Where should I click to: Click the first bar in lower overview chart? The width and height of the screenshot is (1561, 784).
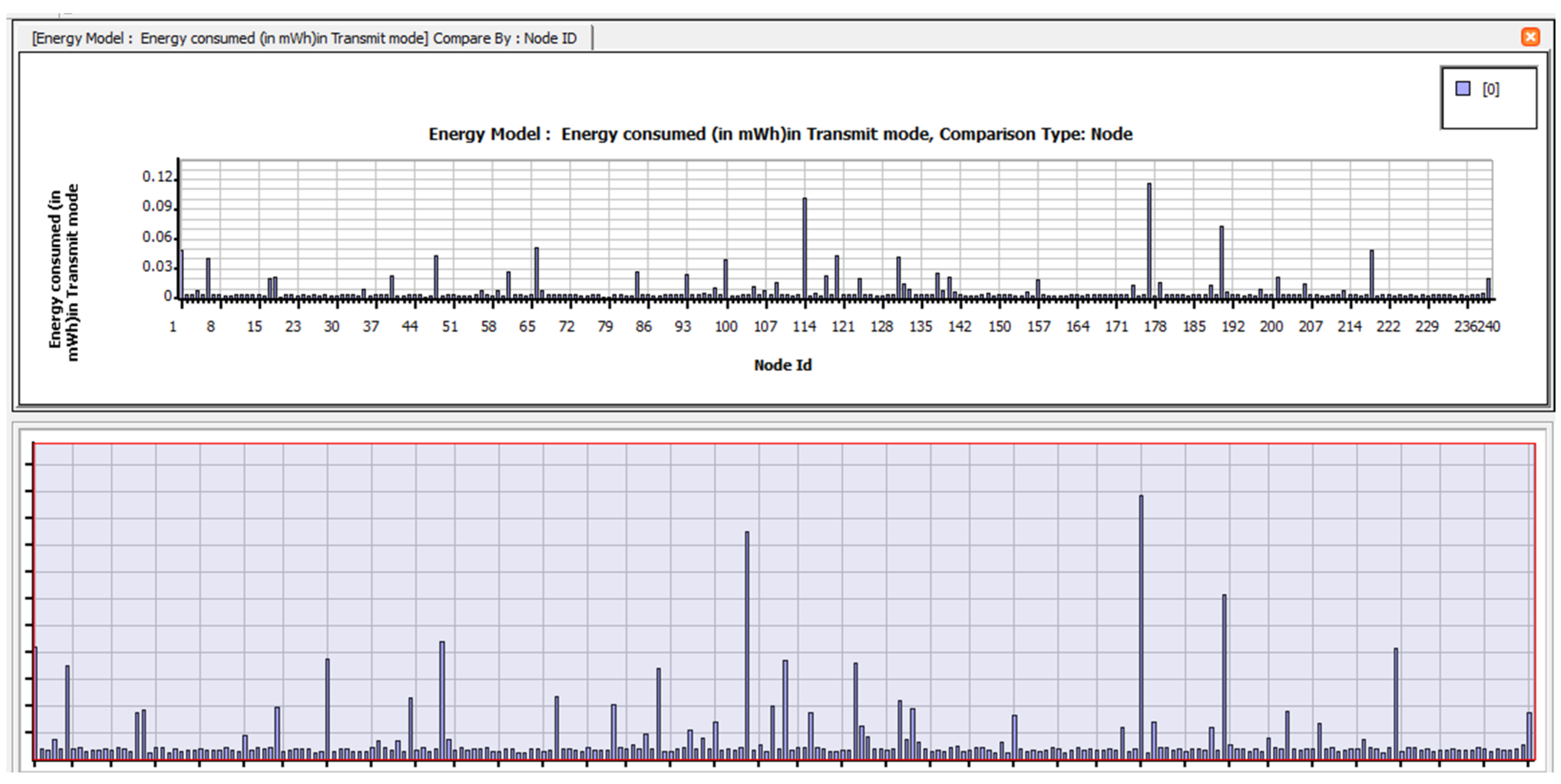[36, 703]
